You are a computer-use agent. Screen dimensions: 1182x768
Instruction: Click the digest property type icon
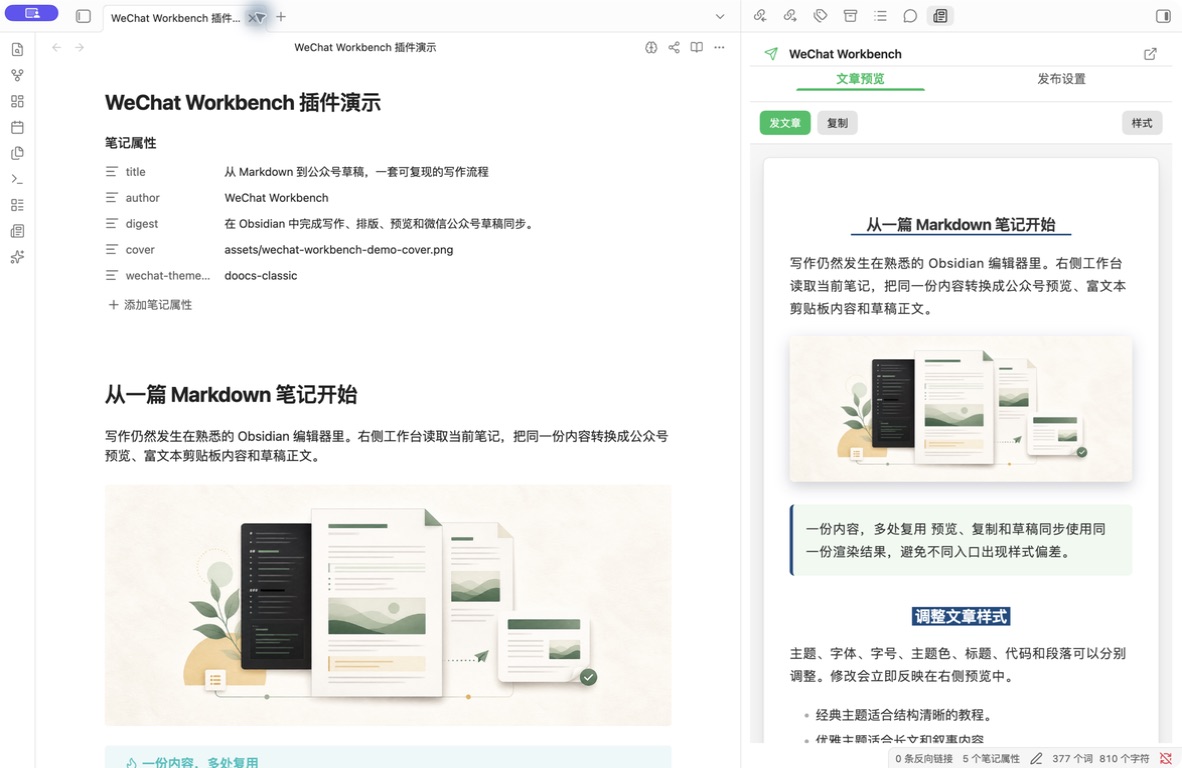pyautogui.click(x=112, y=224)
